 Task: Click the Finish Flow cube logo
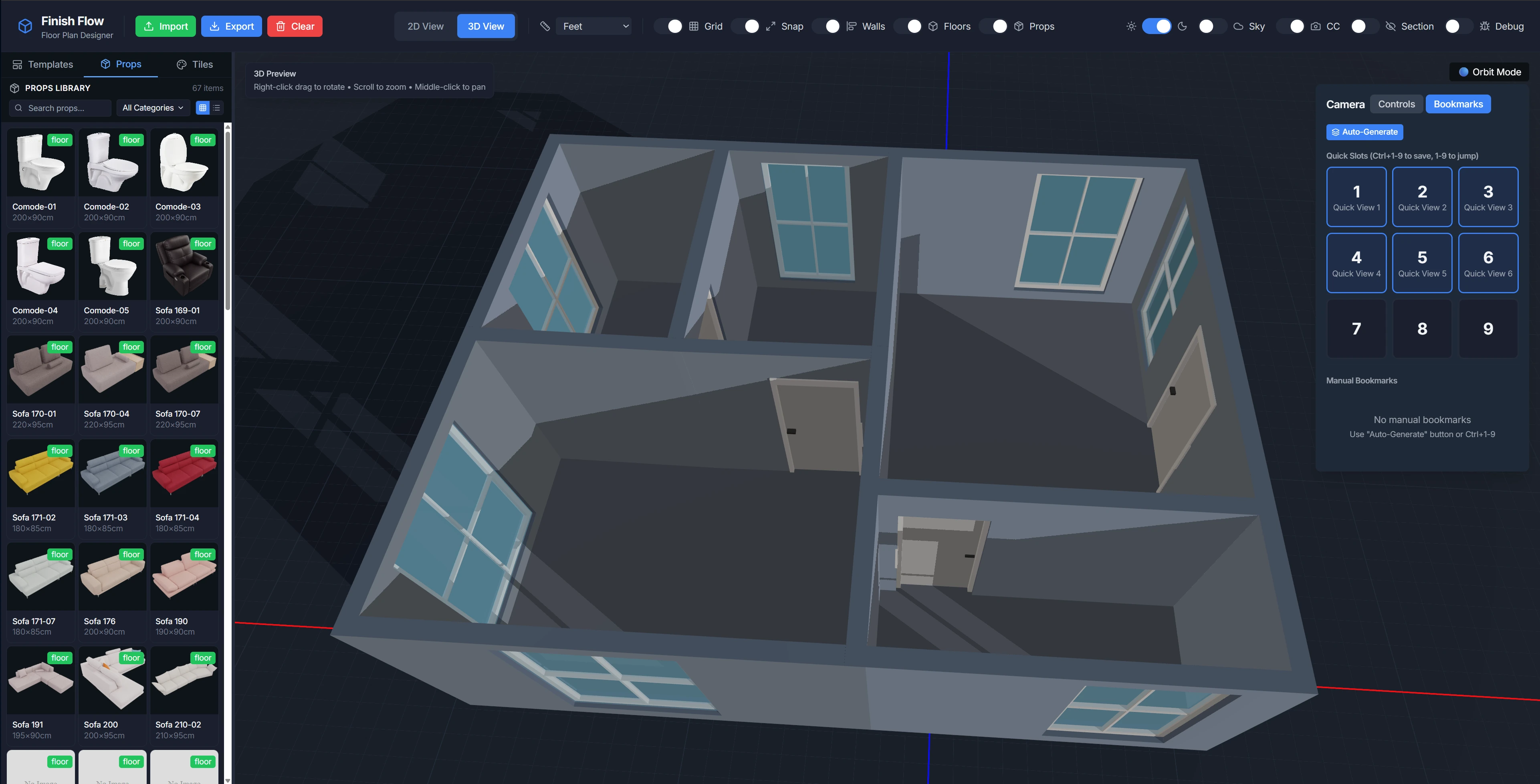point(25,26)
